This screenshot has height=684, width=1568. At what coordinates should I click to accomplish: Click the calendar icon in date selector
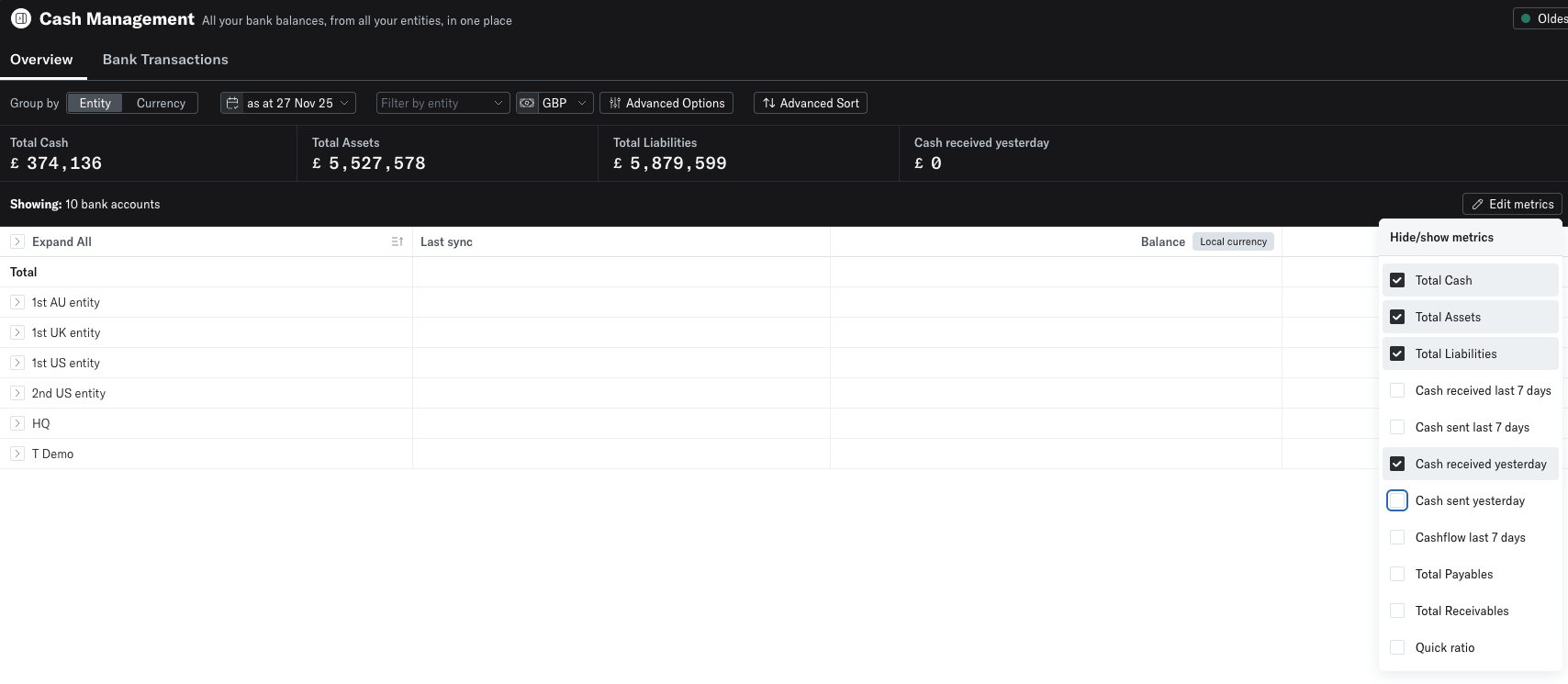point(233,103)
